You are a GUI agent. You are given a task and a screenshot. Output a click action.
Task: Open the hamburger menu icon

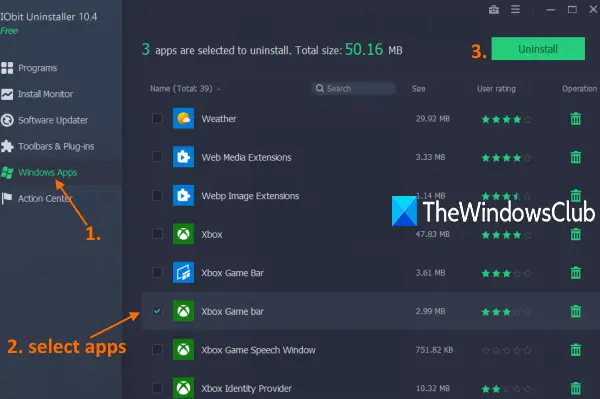pos(515,9)
